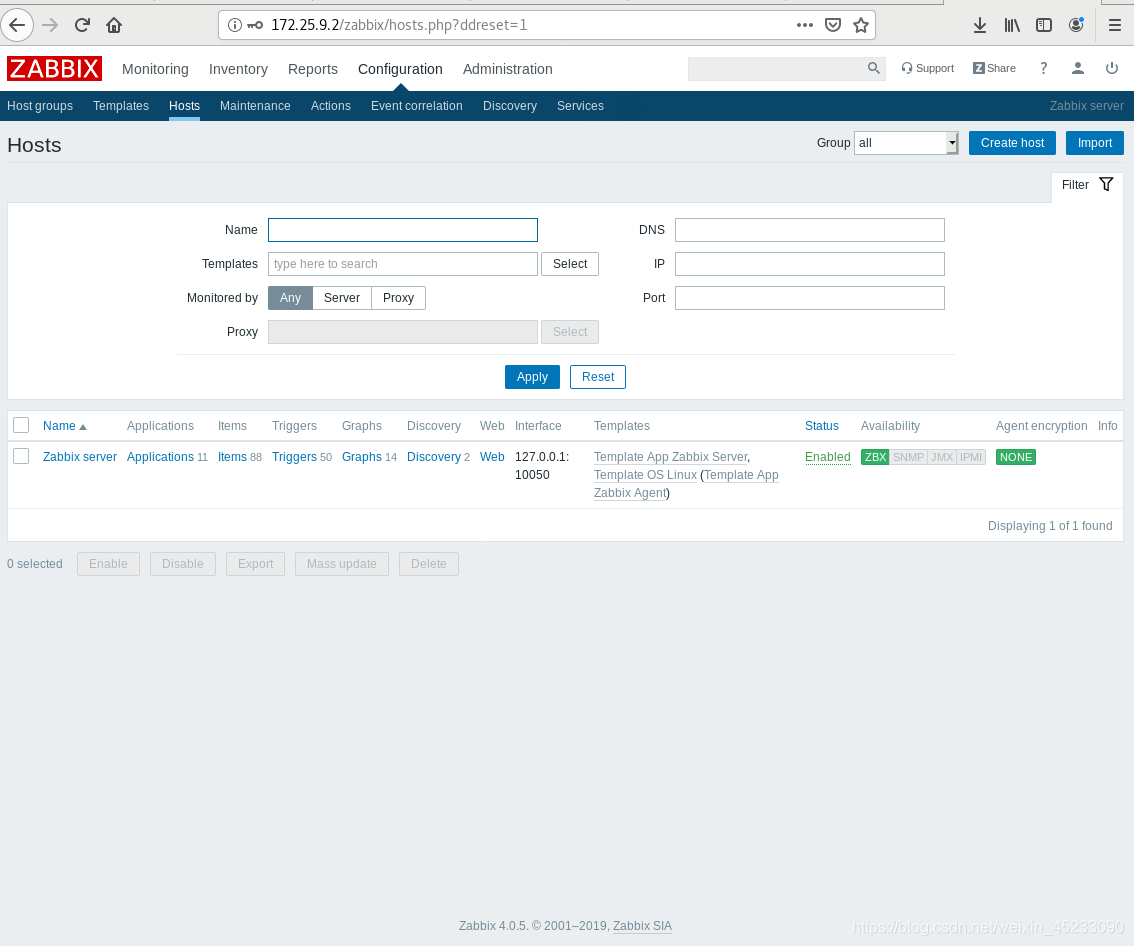Click the JMX availability badge
The image size is (1134, 946).
click(942, 457)
